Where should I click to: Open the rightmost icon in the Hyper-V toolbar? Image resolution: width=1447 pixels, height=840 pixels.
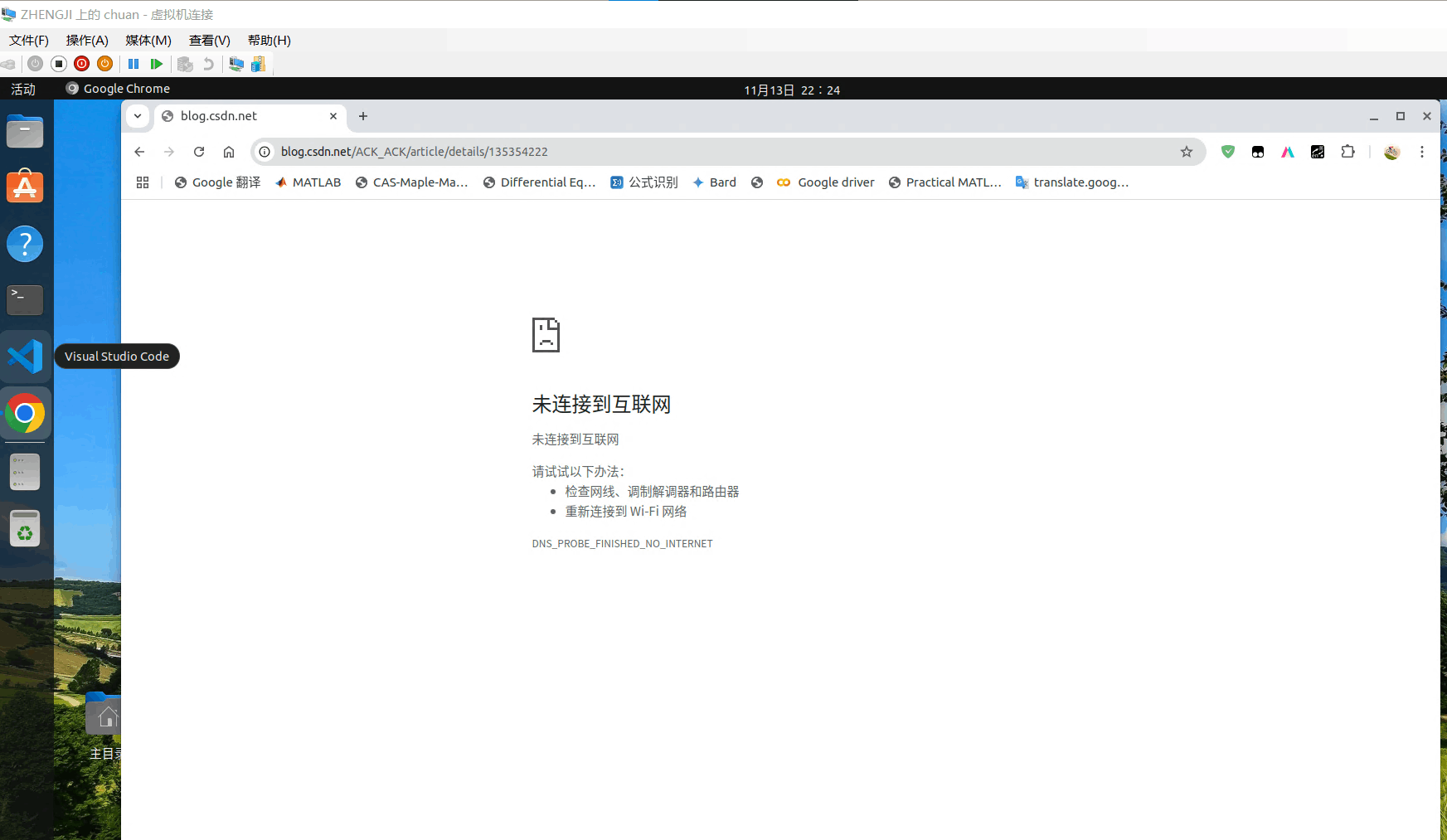pos(258,64)
